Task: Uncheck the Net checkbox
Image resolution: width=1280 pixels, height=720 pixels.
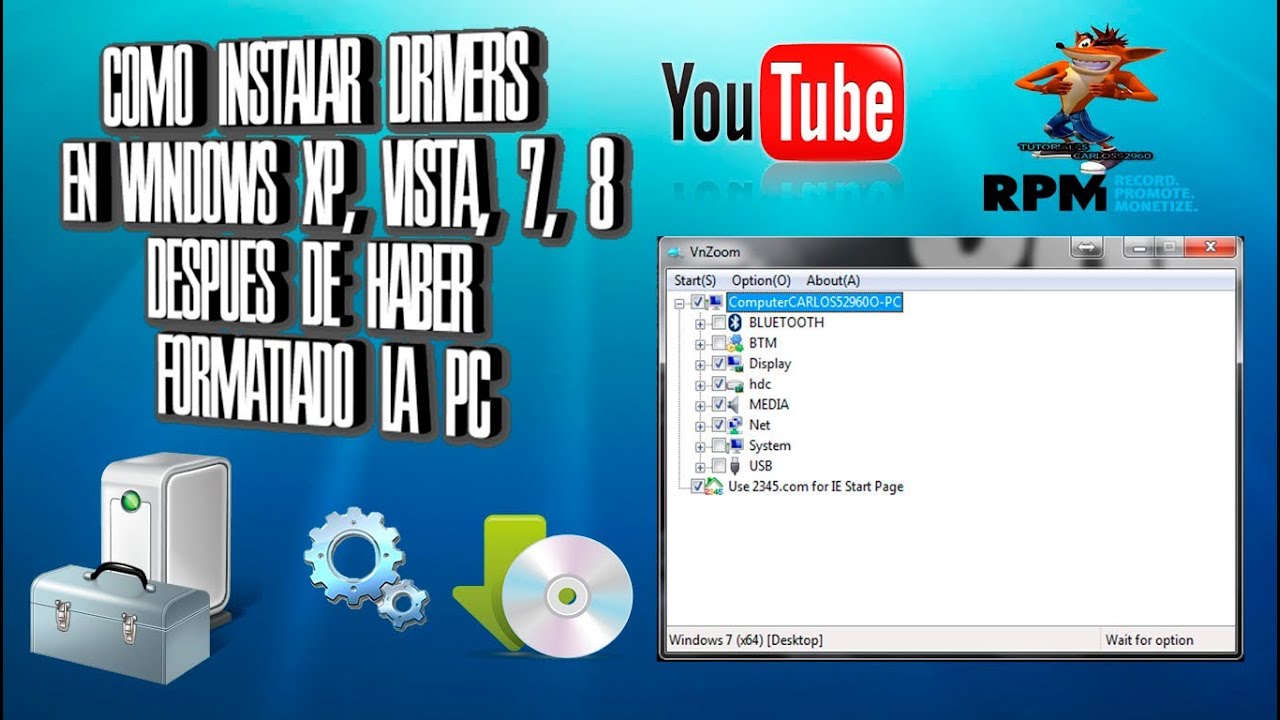Action: (x=718, y=425)
